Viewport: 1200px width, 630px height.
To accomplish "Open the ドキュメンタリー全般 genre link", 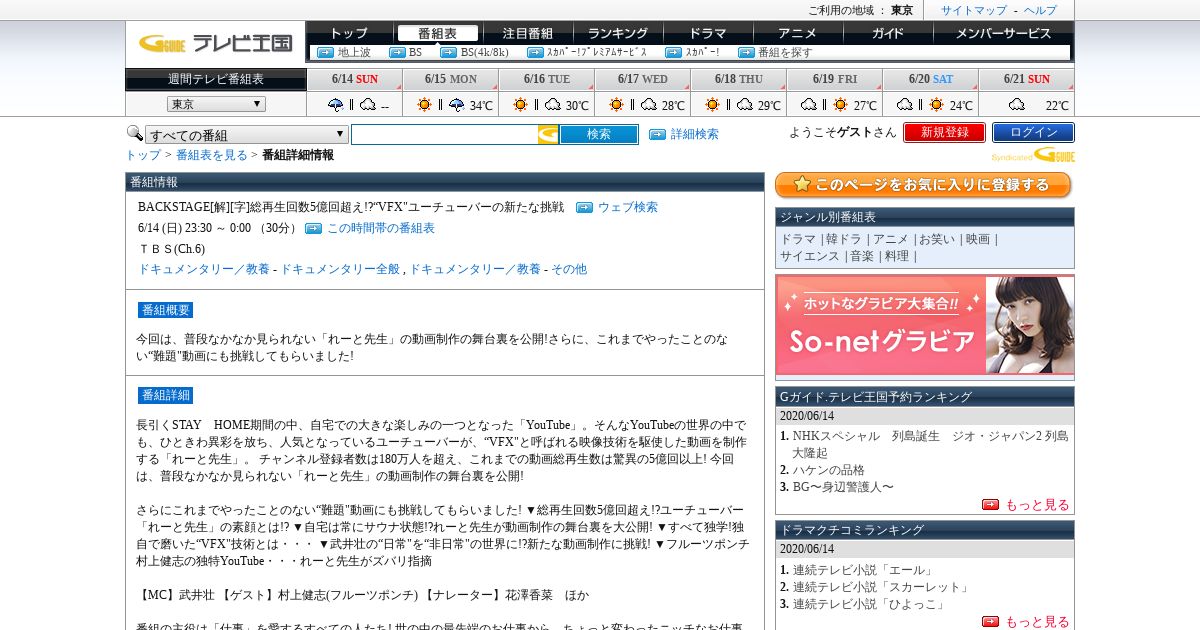I will click(x=340, y=269).
